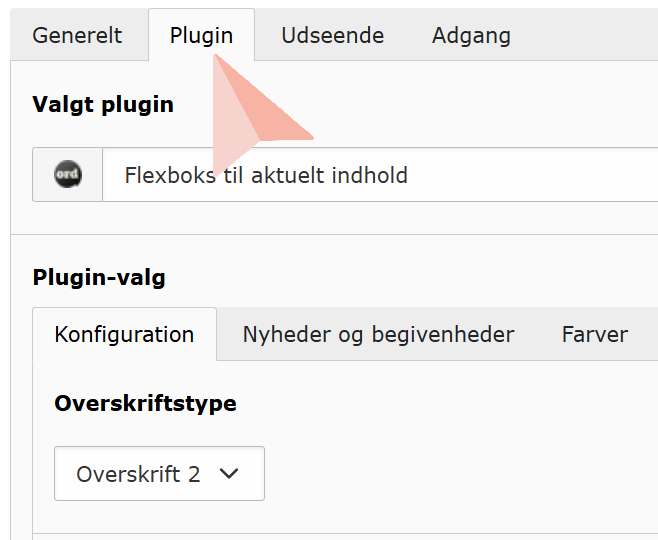The width and height of the screenshot is (658, 540).
Task: Click the round 'ord' plugin icon
Action: point(67,175)
